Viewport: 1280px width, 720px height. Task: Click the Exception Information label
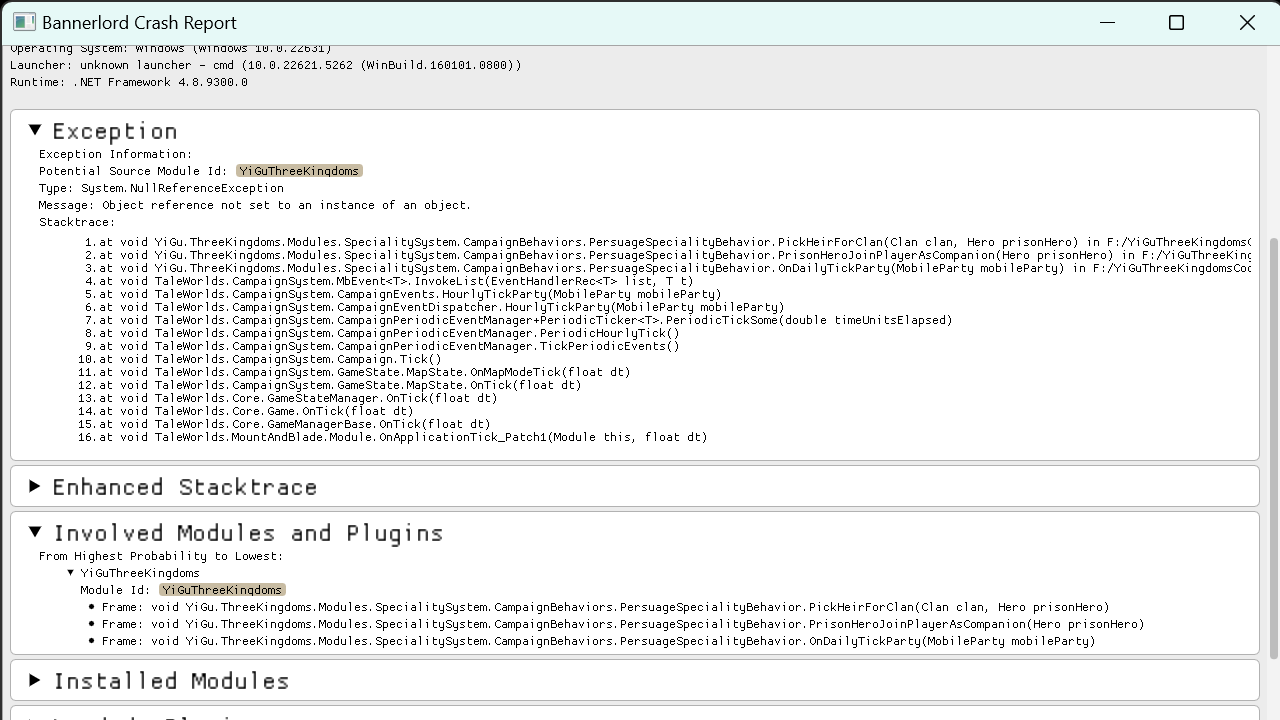tap(115, 154)
